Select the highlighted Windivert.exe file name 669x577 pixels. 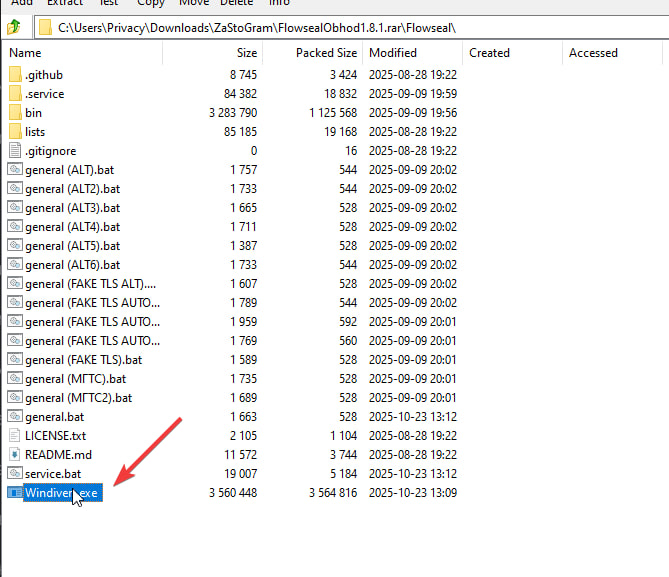click(x=62, y=492)
